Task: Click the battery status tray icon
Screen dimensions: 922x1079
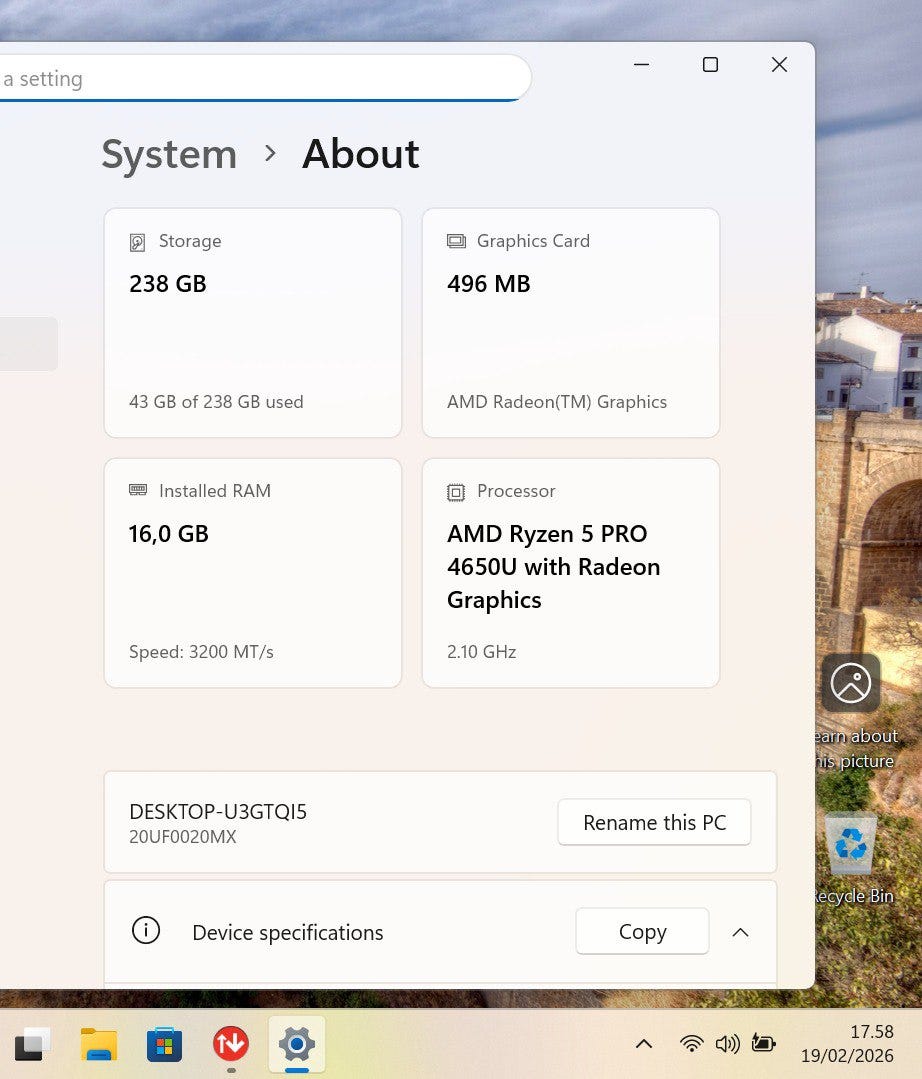Action: pos(764,1044)
